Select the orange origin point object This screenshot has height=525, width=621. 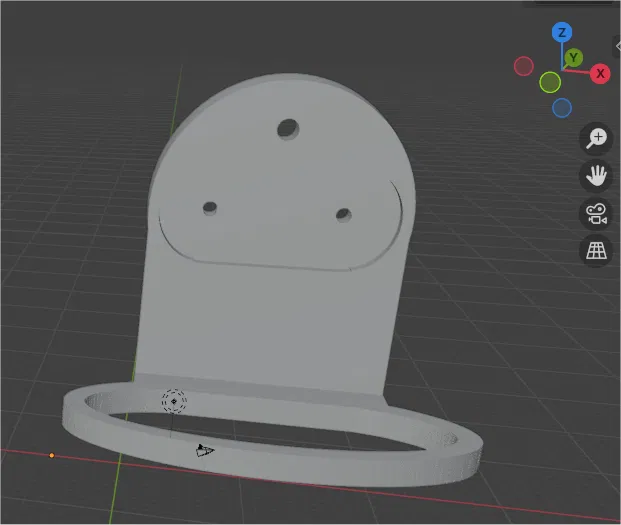(x=51, y=456)
